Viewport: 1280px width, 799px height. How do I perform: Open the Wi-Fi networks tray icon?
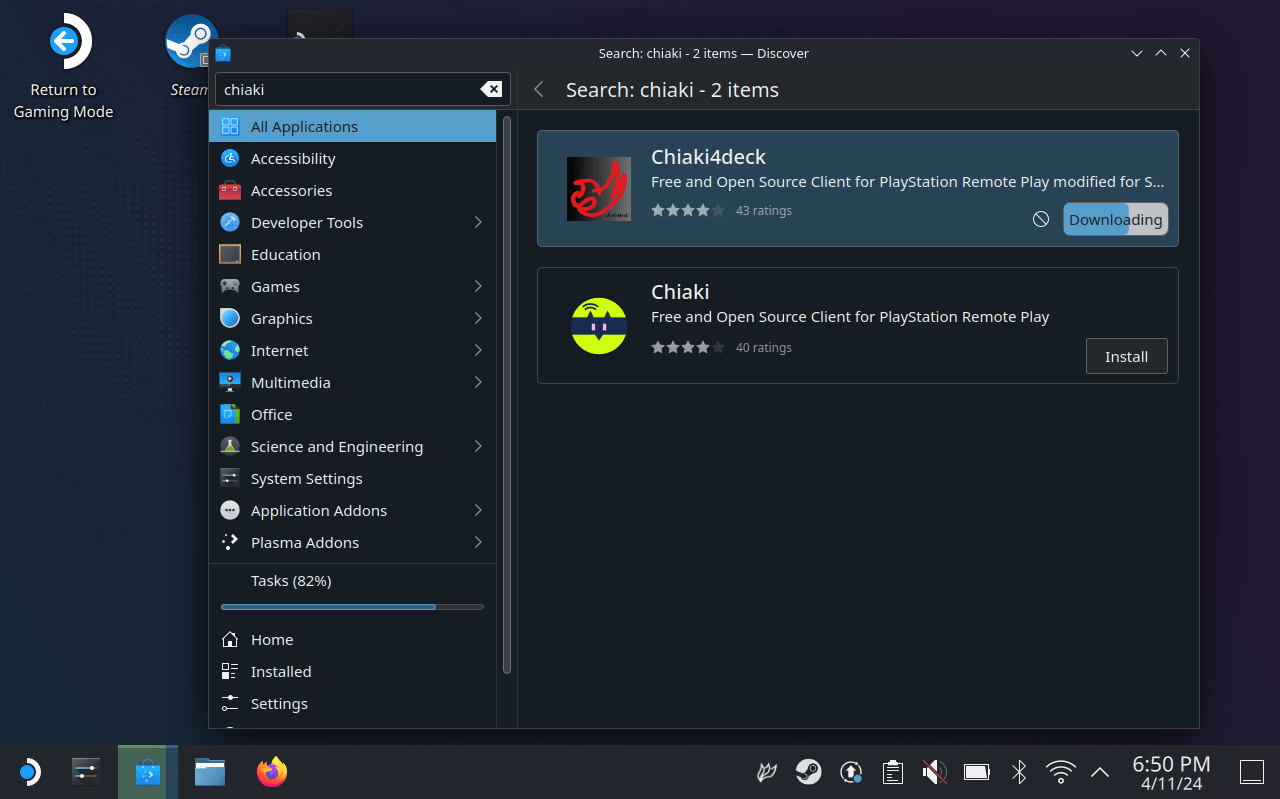pos(1060,772)
